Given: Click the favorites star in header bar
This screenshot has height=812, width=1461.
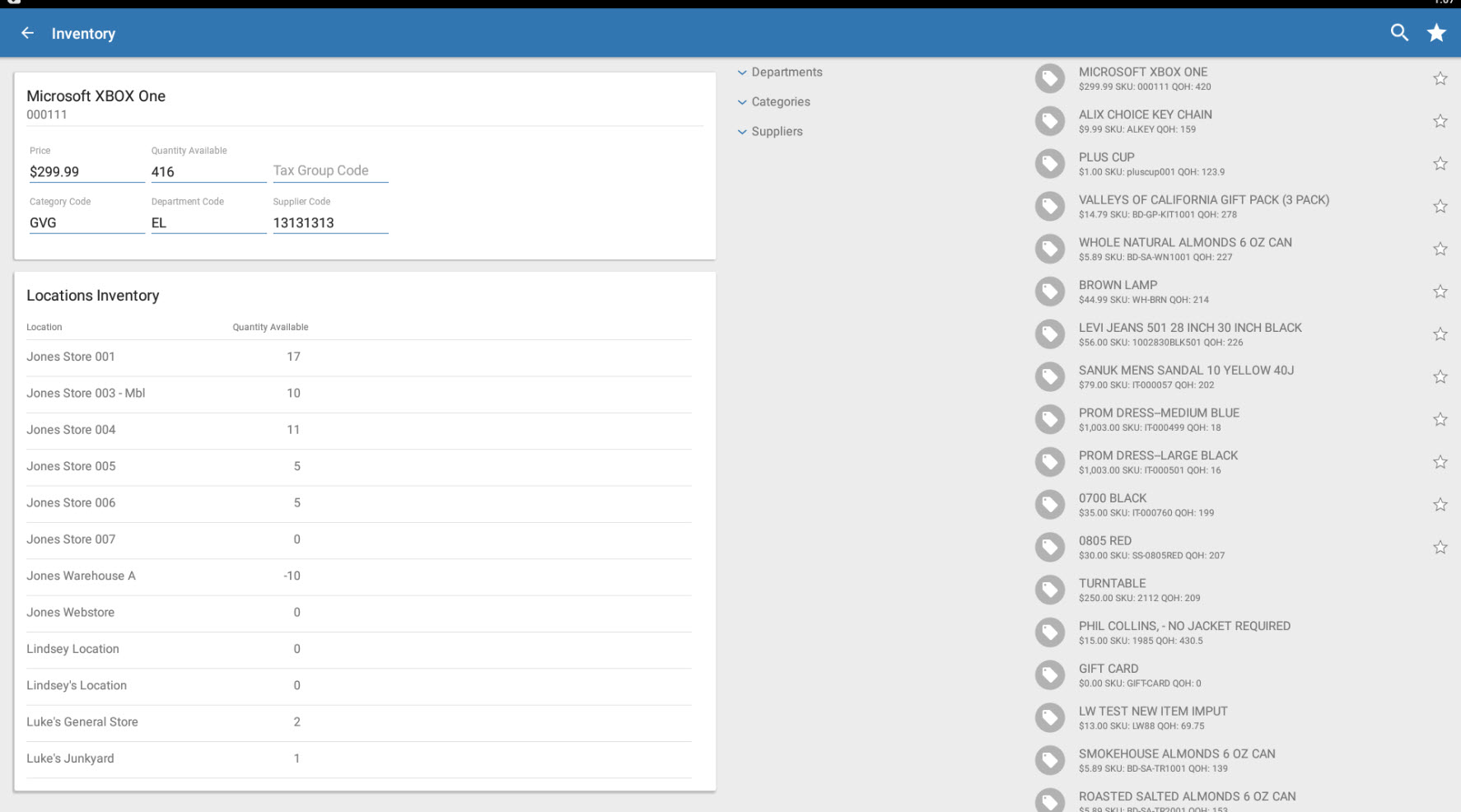Looking at the screenshot, I should [x=1436, y=33].
